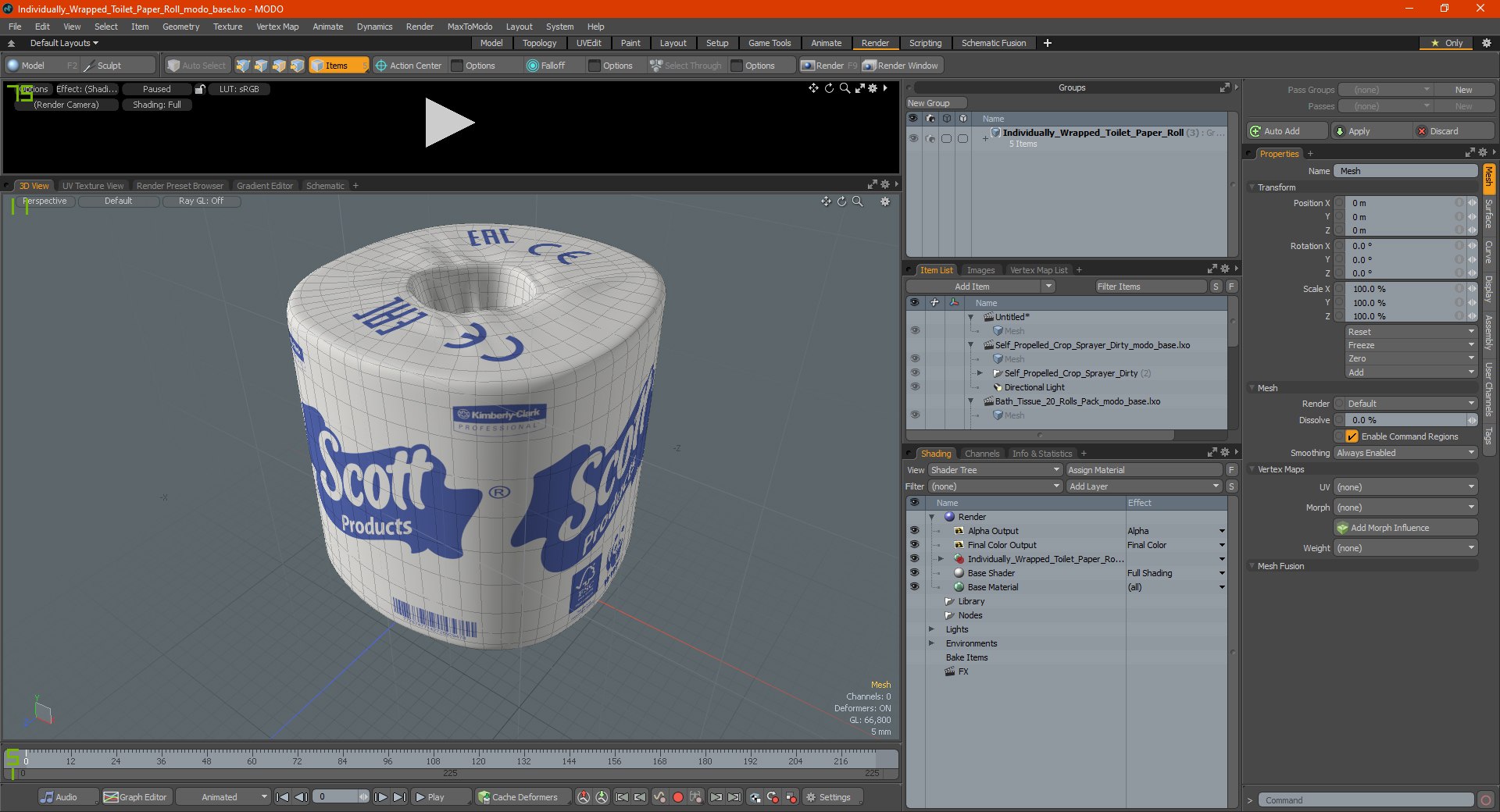Switch to the Channels tab

click(x=981, y=454)
